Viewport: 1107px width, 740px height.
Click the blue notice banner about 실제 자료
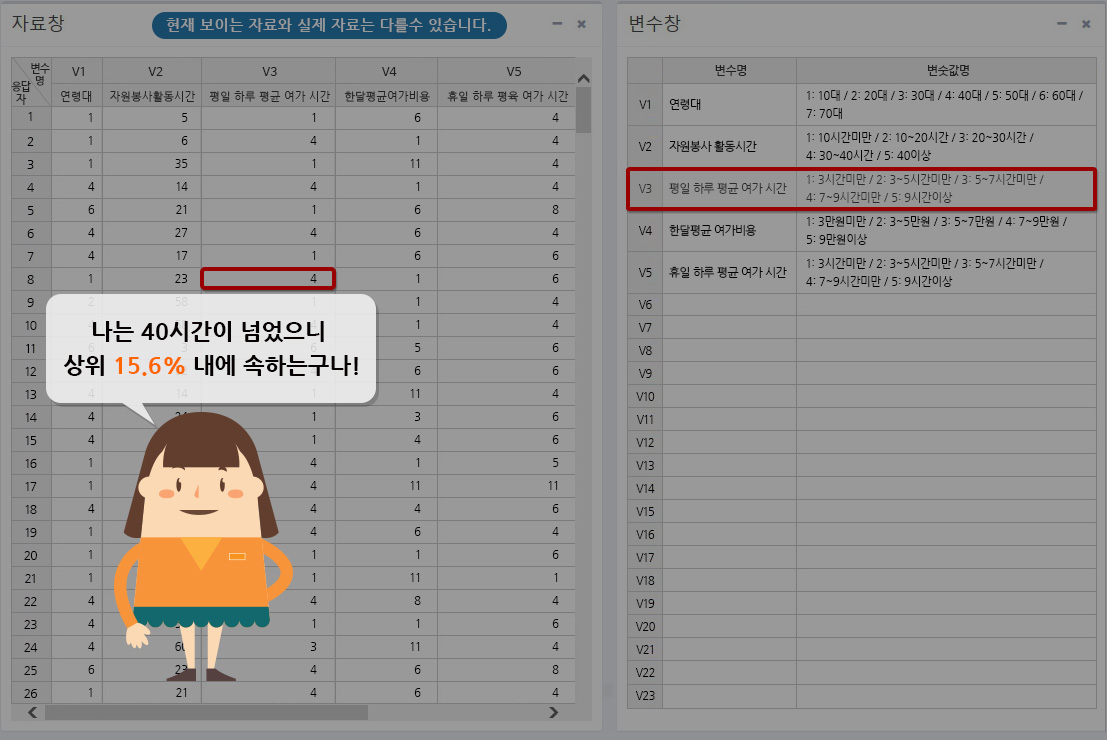[x=329, y=25]
